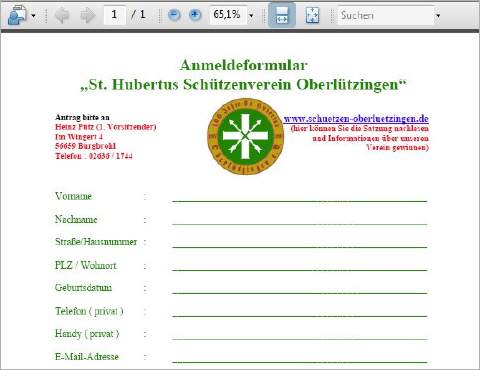480x370 pixels.
Task: Toggle the fit one full page view
Action: click(312, 15)
